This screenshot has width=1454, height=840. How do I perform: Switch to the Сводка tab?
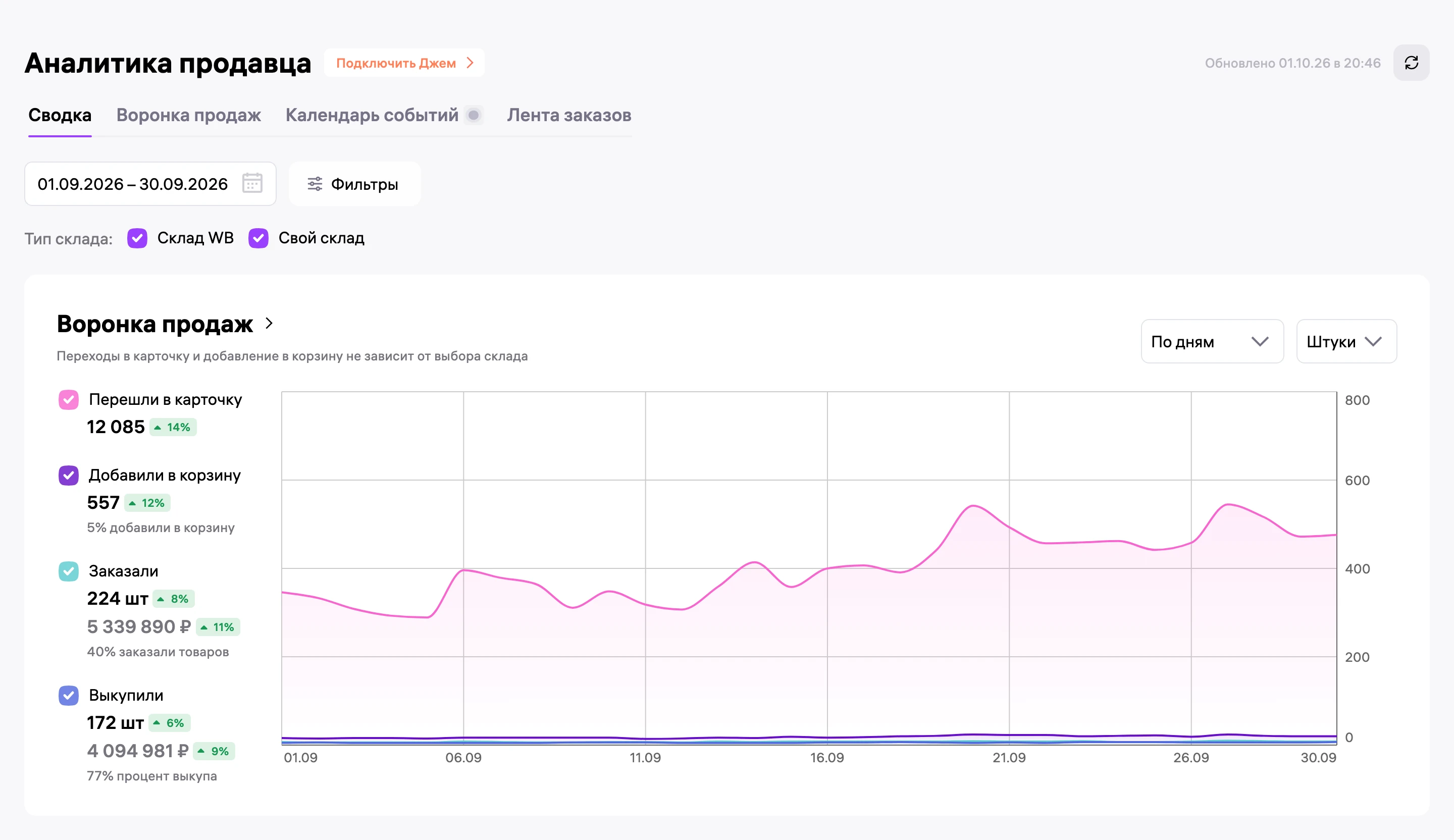(x=60, y=116)
